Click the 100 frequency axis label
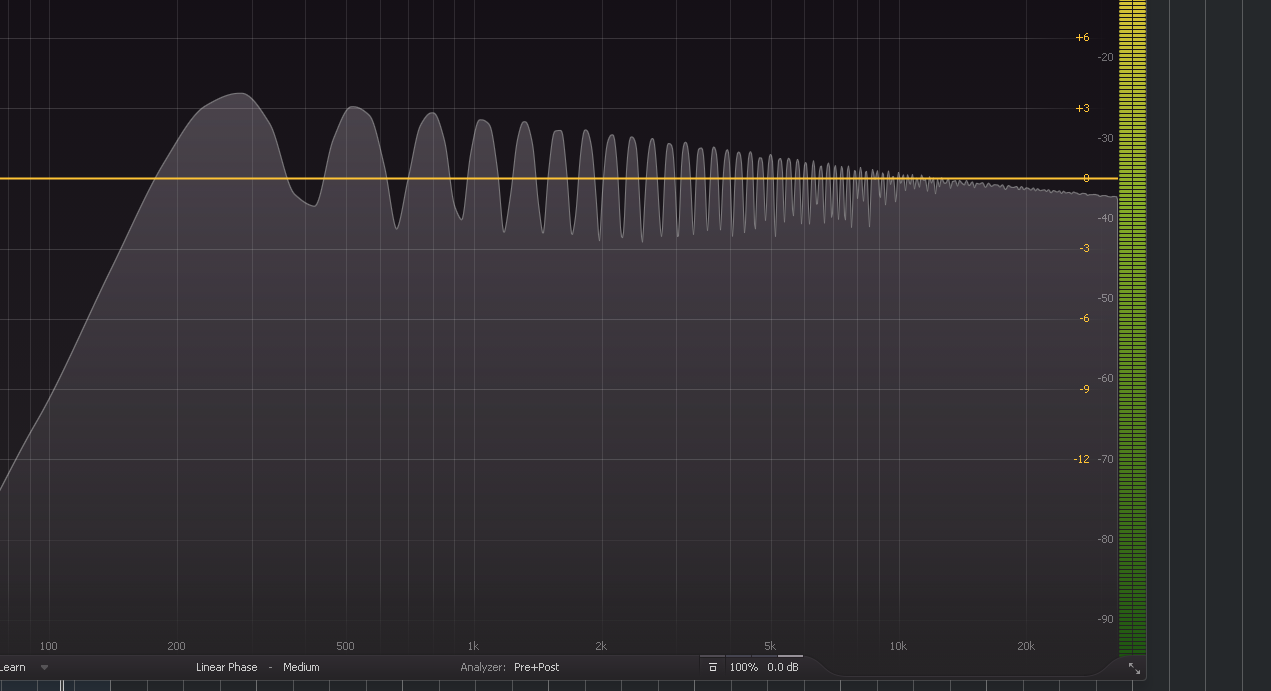The image size is (1271, 691). 48,646
